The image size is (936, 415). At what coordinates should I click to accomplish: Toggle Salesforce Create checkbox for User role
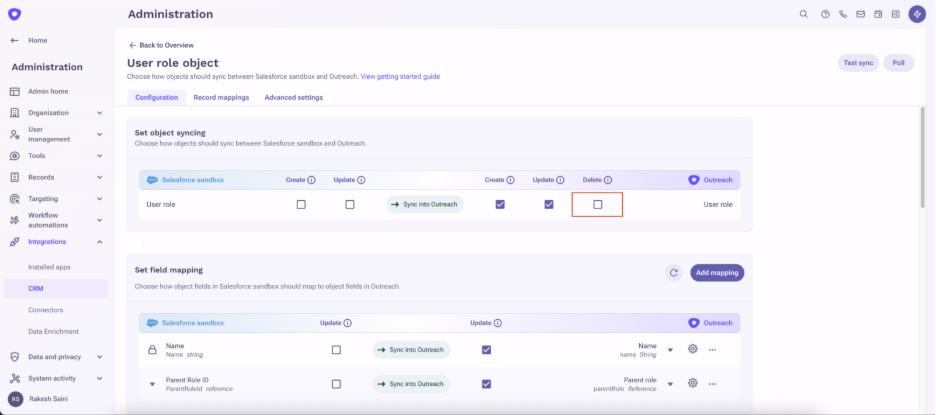pyautogui.click(x=301, y=204)
